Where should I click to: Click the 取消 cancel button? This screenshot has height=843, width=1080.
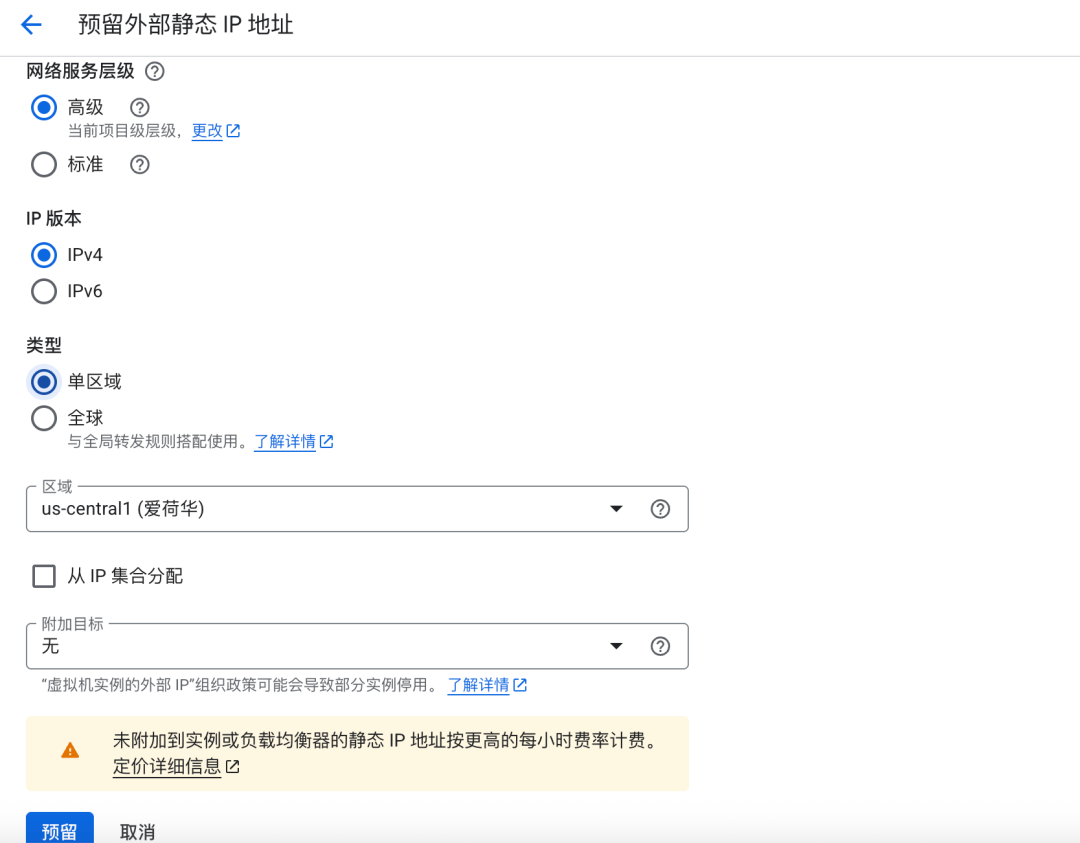coord(137,831)
